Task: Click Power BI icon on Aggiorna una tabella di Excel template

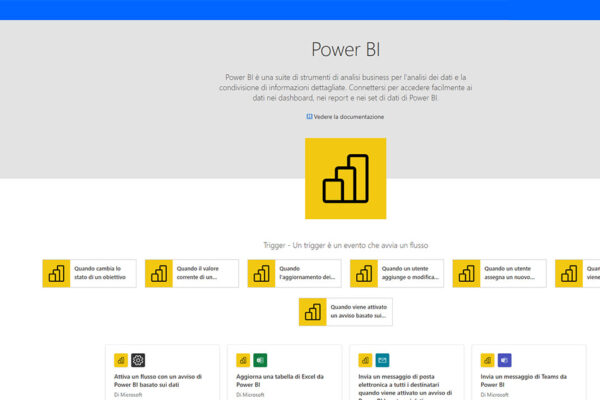Action: point(243,360)
